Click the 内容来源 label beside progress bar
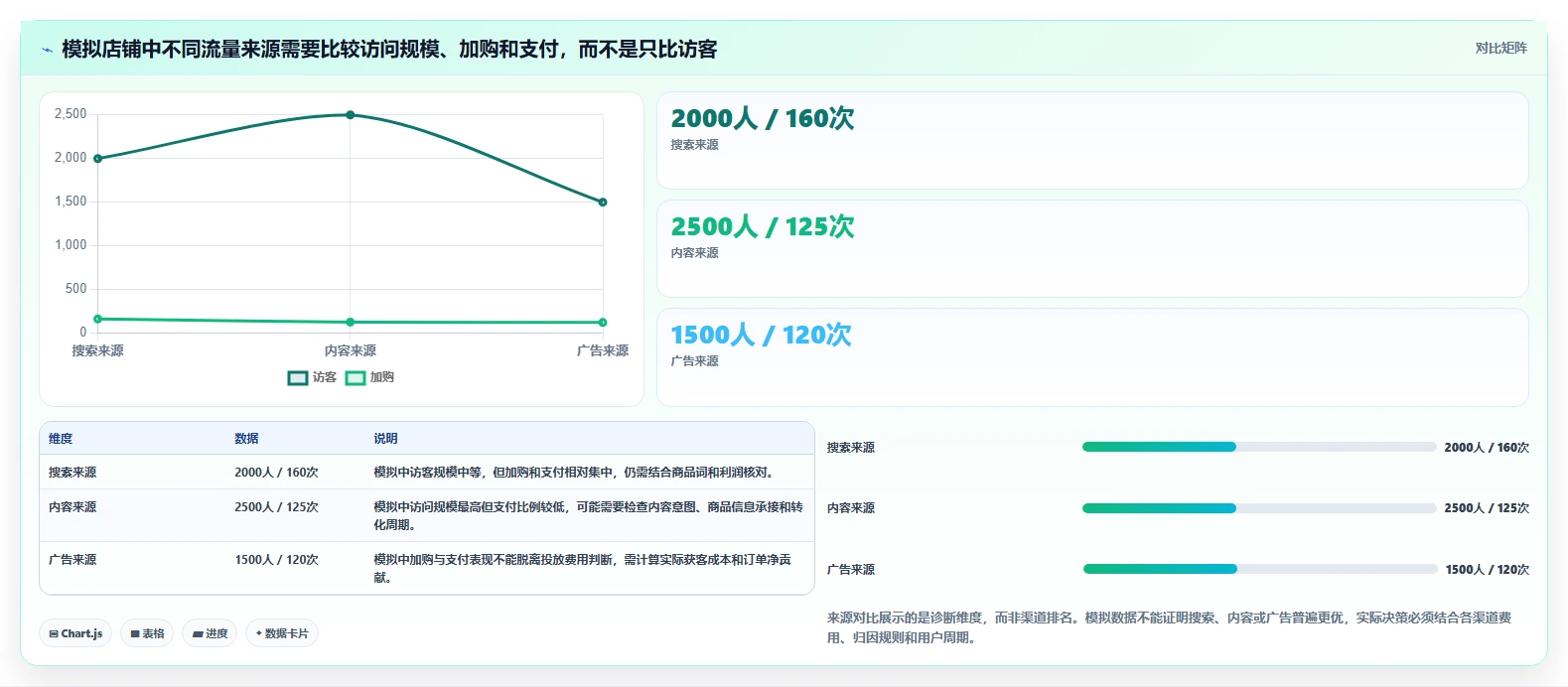The height and width of the screenshot is (687, 1568). click(851, 508)
